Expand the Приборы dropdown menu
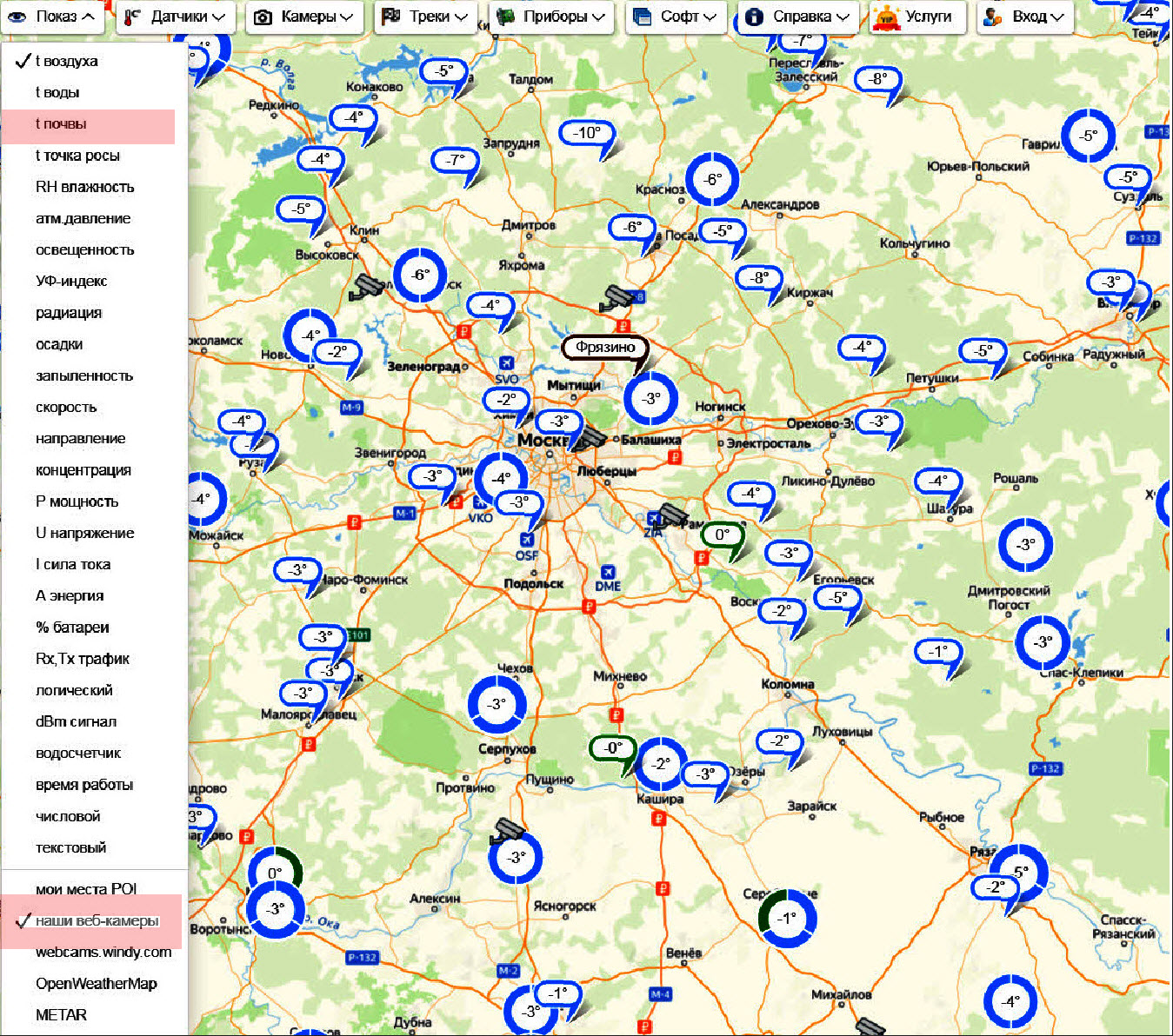This screenshot has height=1036, width=1173. coord(551,17)
